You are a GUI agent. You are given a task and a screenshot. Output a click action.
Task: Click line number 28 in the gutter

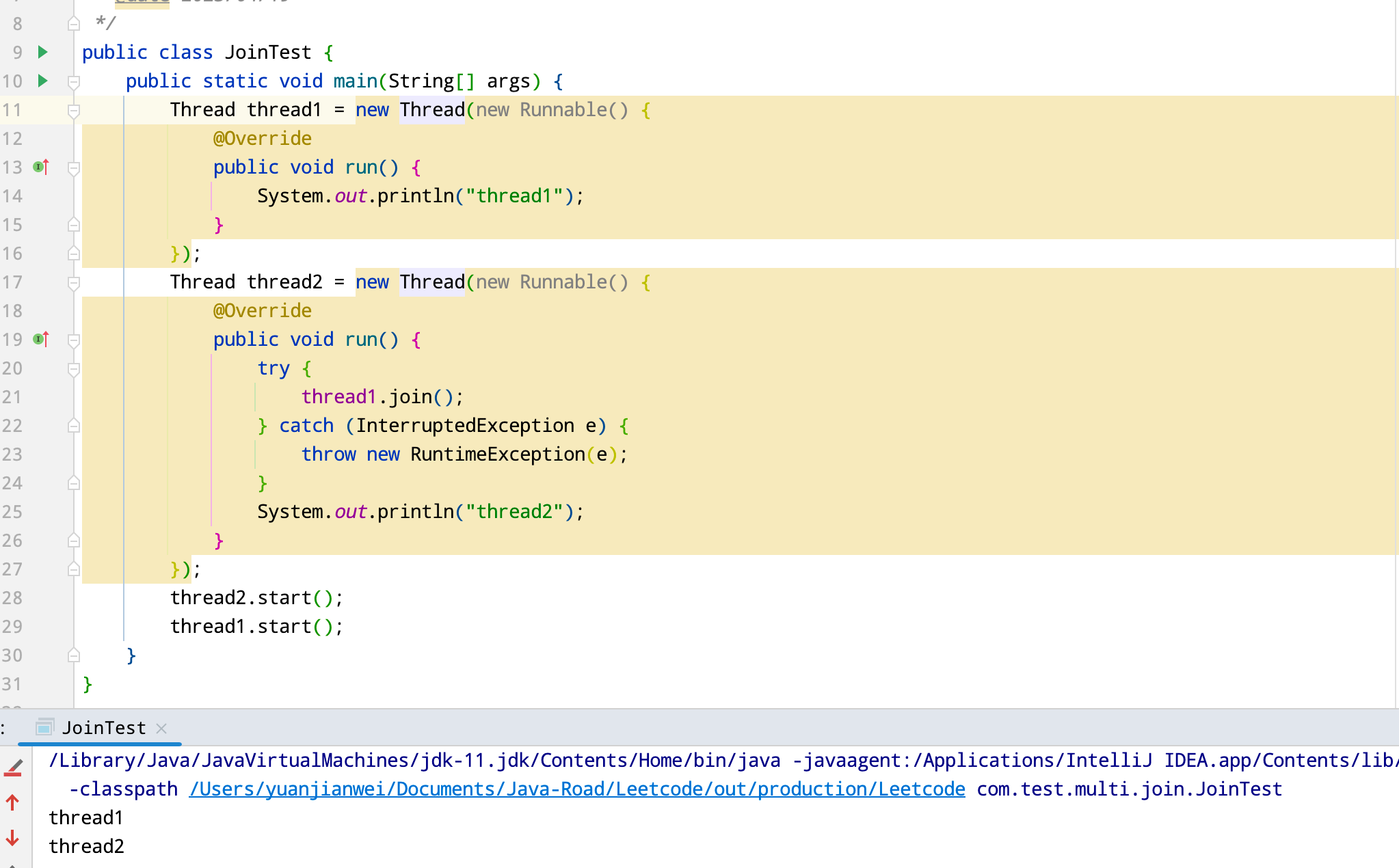point(12,598)
